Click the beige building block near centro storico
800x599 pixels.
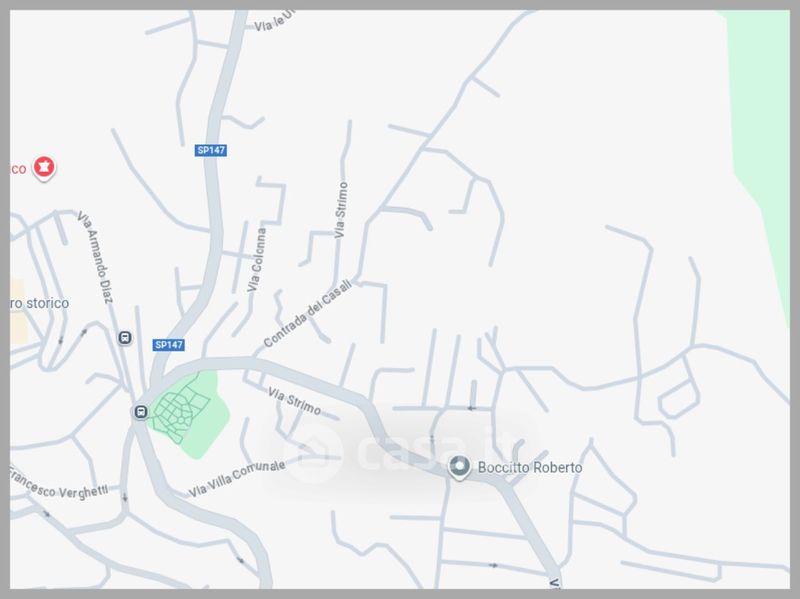[17, 311]
